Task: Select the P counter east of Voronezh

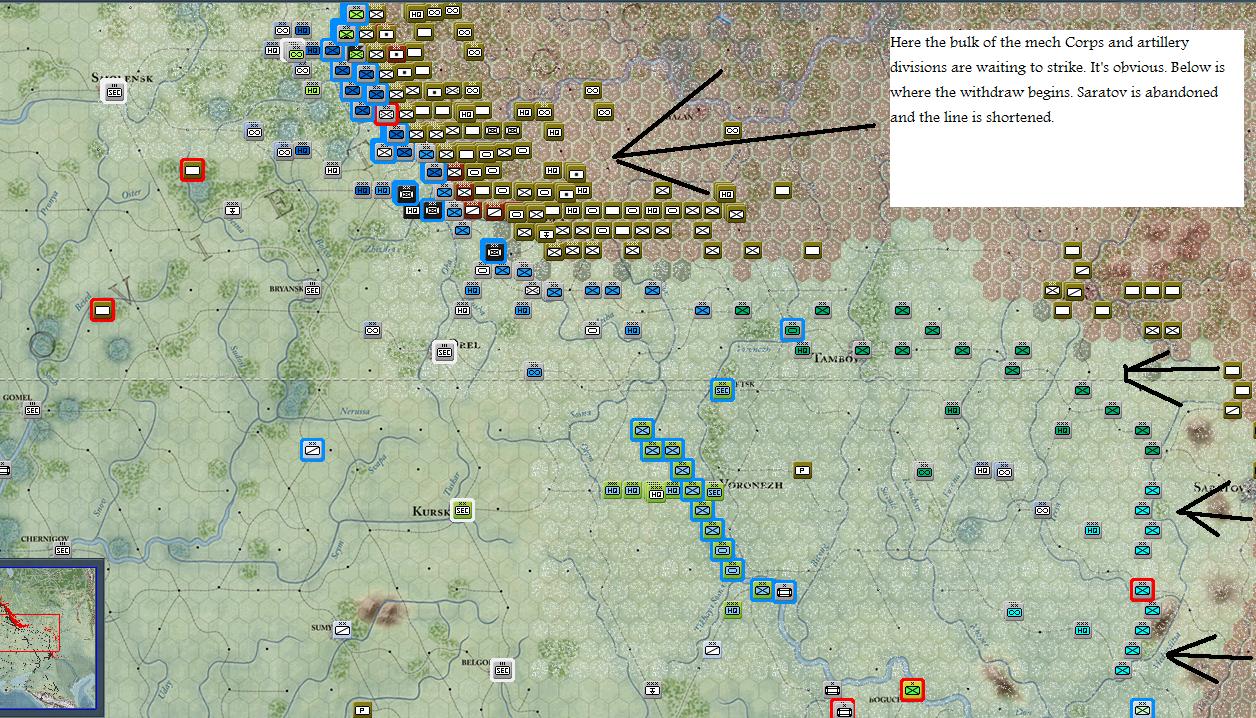Action: [x=802, y=470]
